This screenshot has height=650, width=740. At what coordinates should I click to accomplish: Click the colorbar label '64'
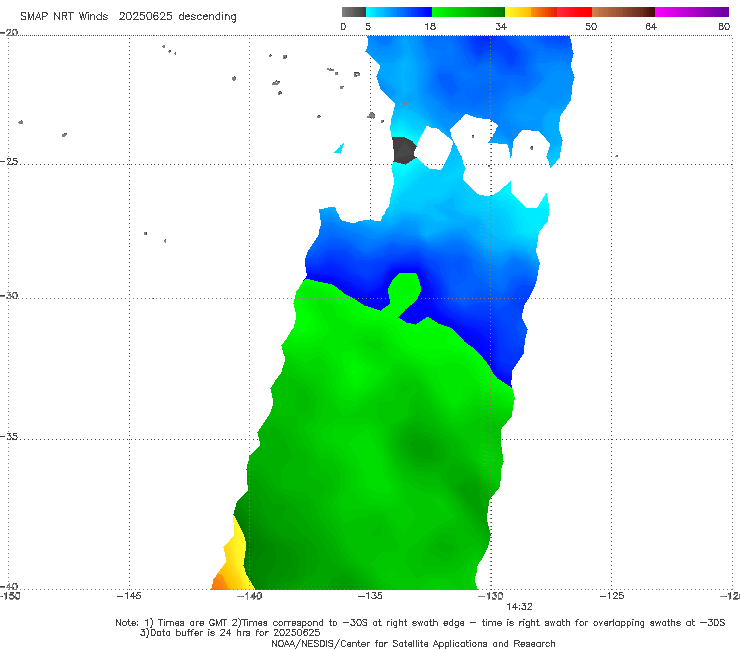point(651,26)
